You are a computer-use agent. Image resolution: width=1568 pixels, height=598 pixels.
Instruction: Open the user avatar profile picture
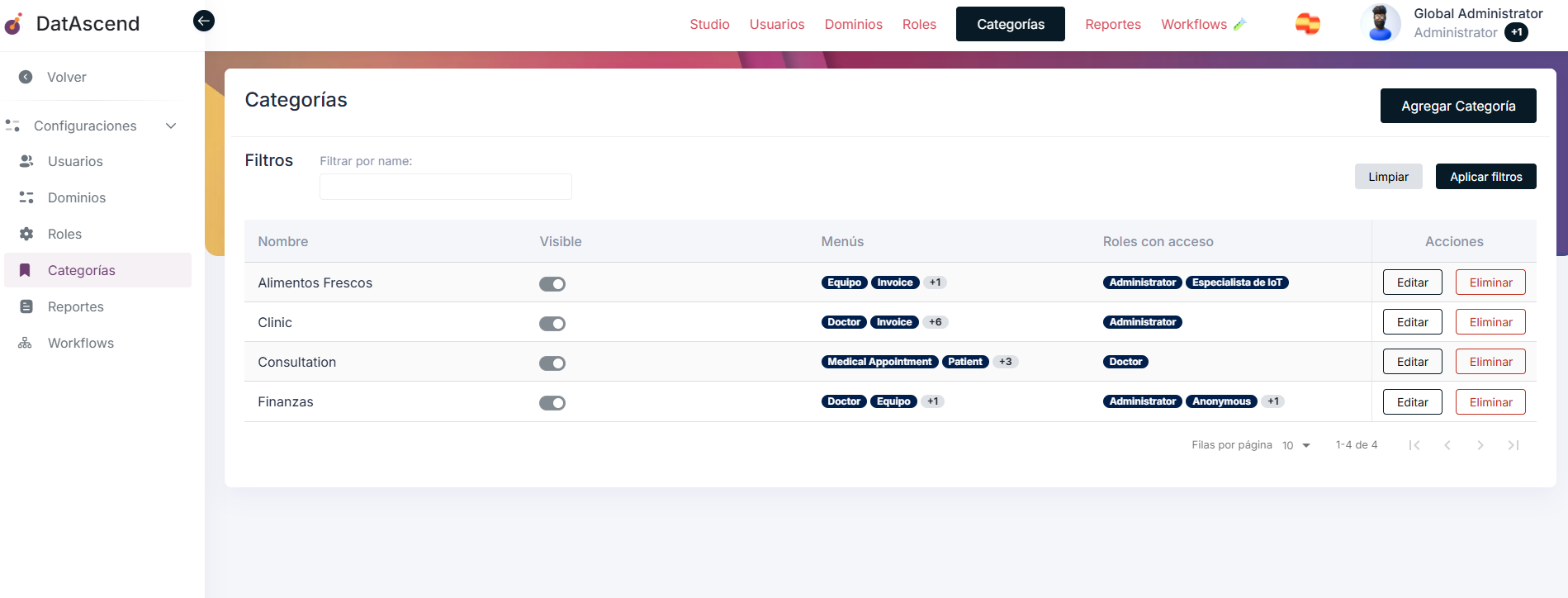coord(1380,23)
